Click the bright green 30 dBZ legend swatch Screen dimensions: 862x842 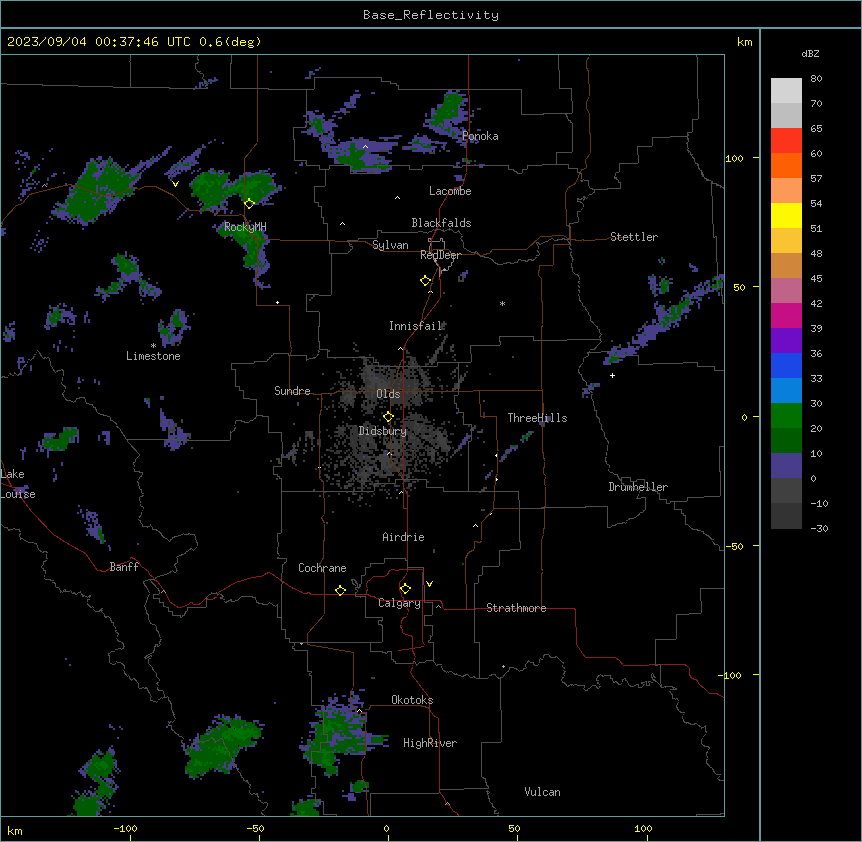786,416
